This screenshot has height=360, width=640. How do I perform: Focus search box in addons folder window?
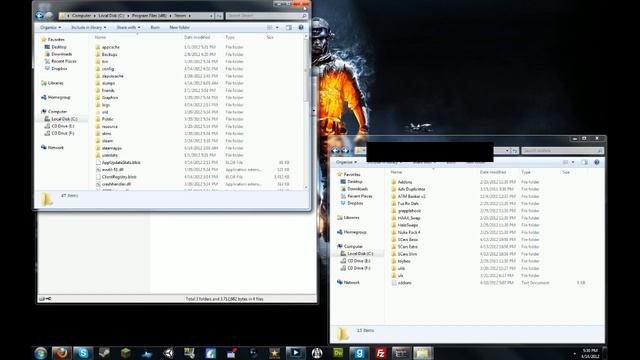coord(562,151)
